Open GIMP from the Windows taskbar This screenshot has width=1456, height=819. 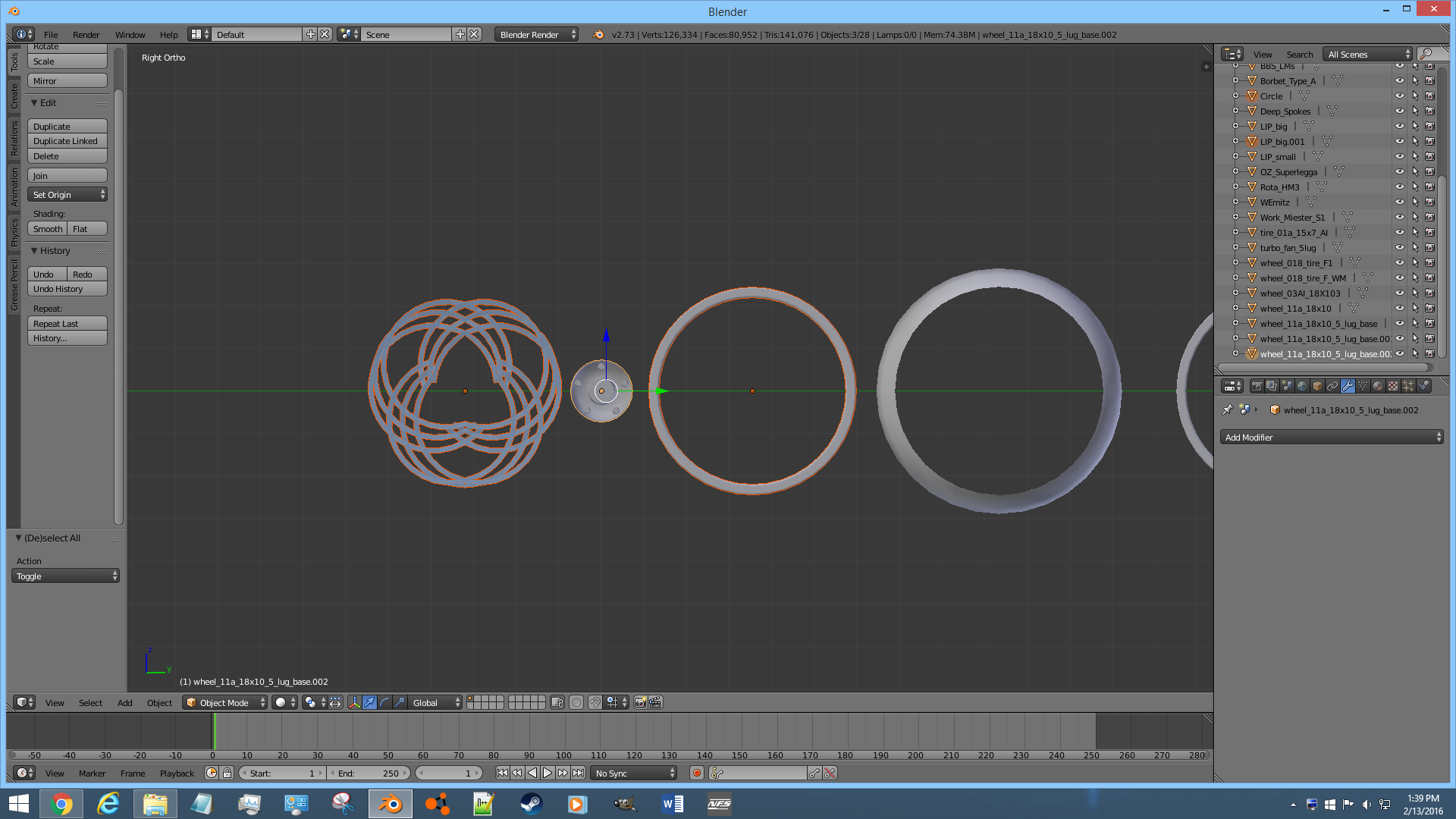tap(625, 804)
